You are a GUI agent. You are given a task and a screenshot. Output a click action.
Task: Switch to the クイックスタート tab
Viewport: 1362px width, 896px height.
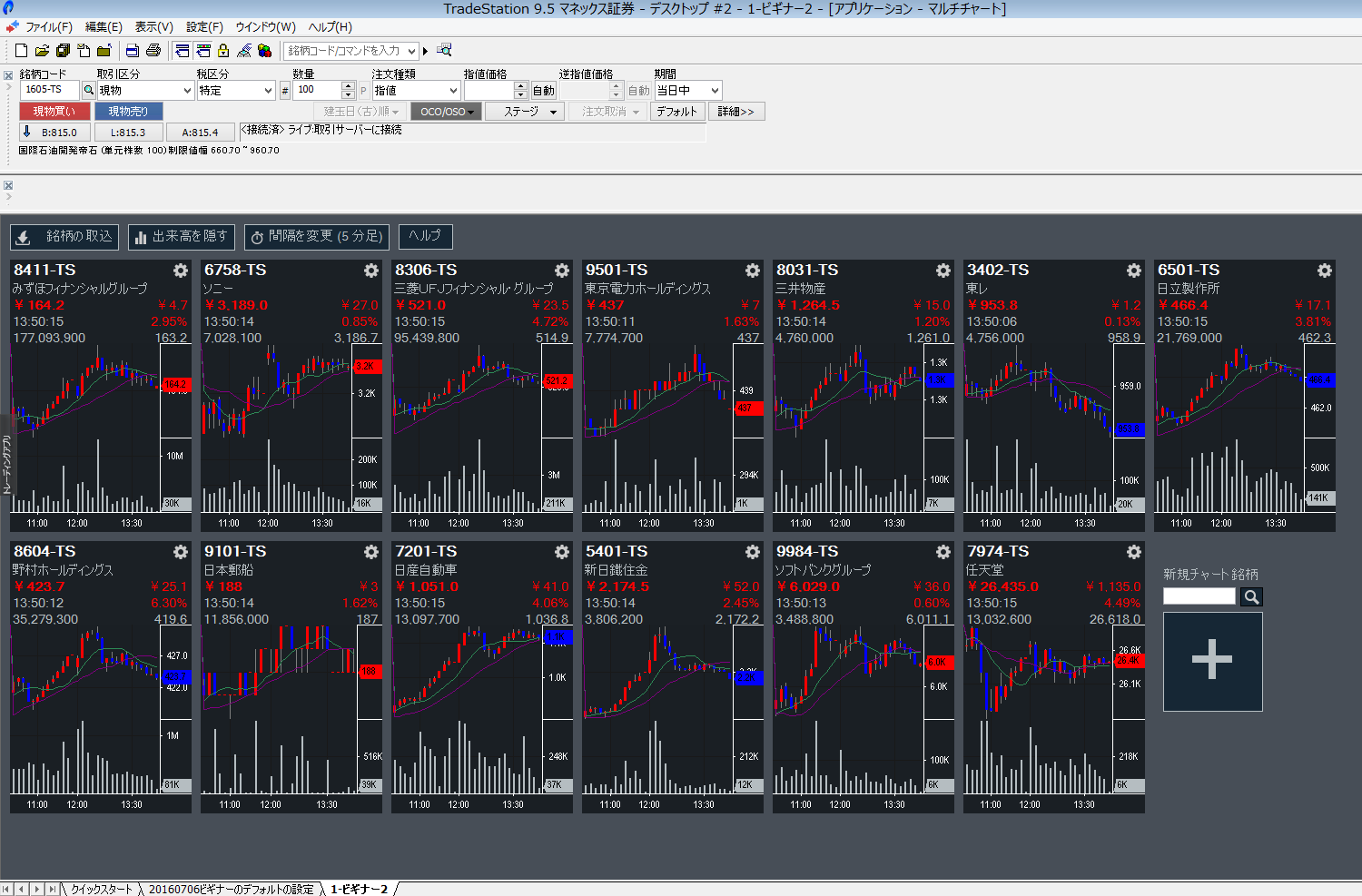(x=102, y=889)
